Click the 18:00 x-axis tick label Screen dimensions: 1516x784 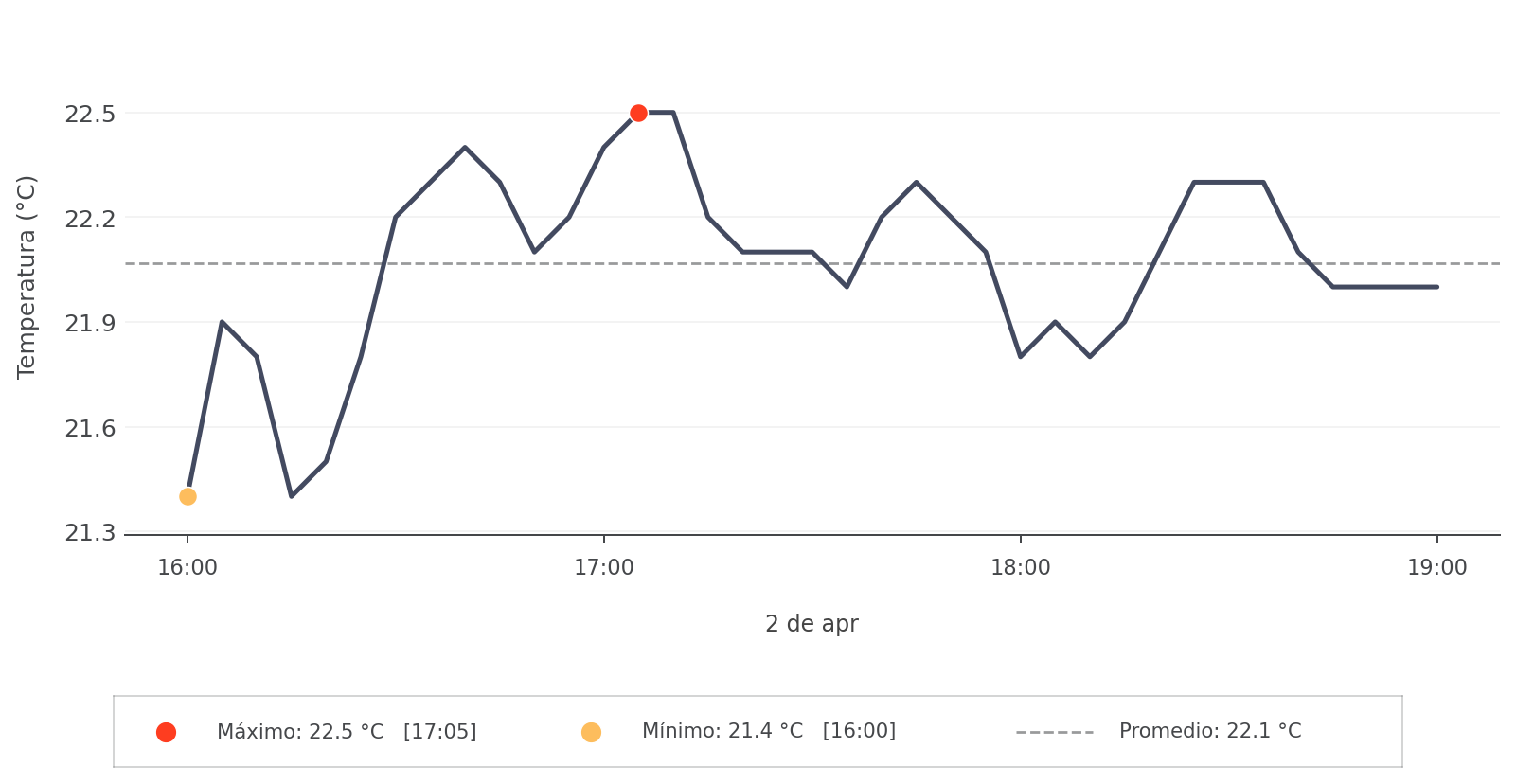(1020, 568)
